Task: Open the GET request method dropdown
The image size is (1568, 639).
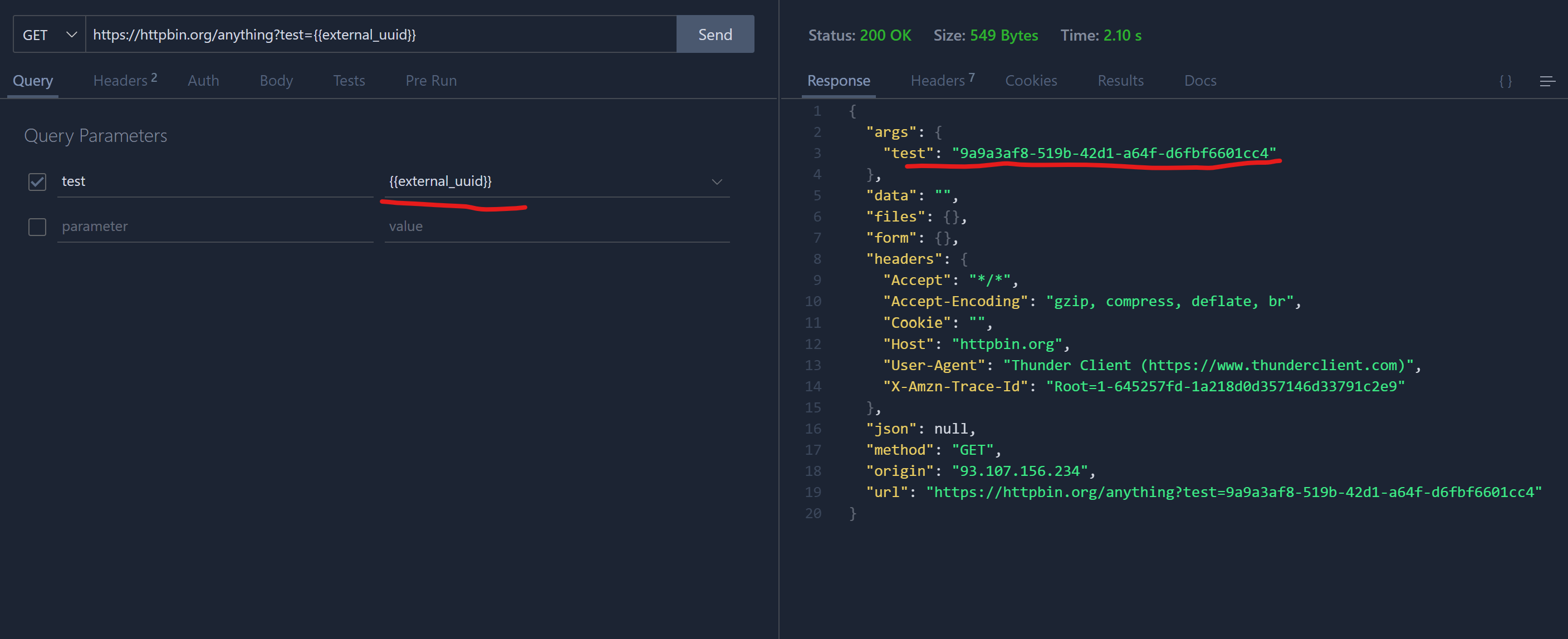Action: [x=48, y=34]
